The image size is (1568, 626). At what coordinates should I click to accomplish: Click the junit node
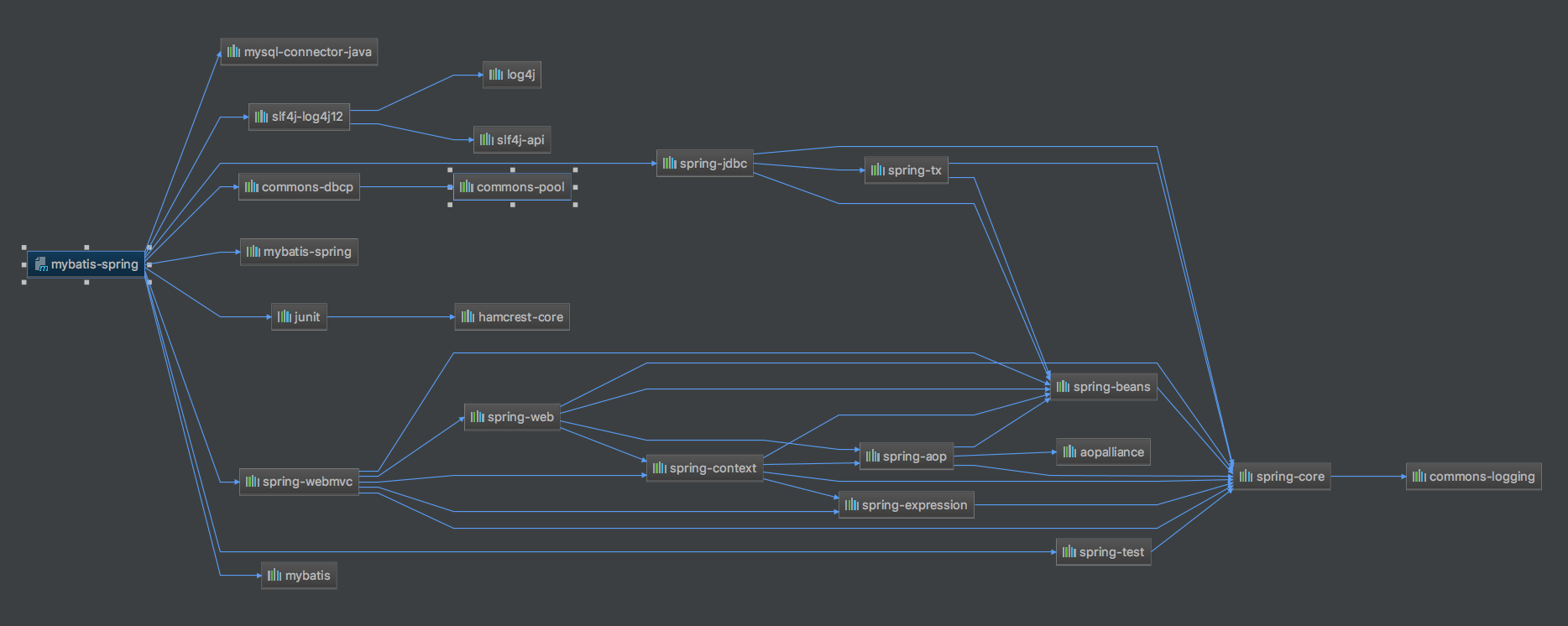299,317
